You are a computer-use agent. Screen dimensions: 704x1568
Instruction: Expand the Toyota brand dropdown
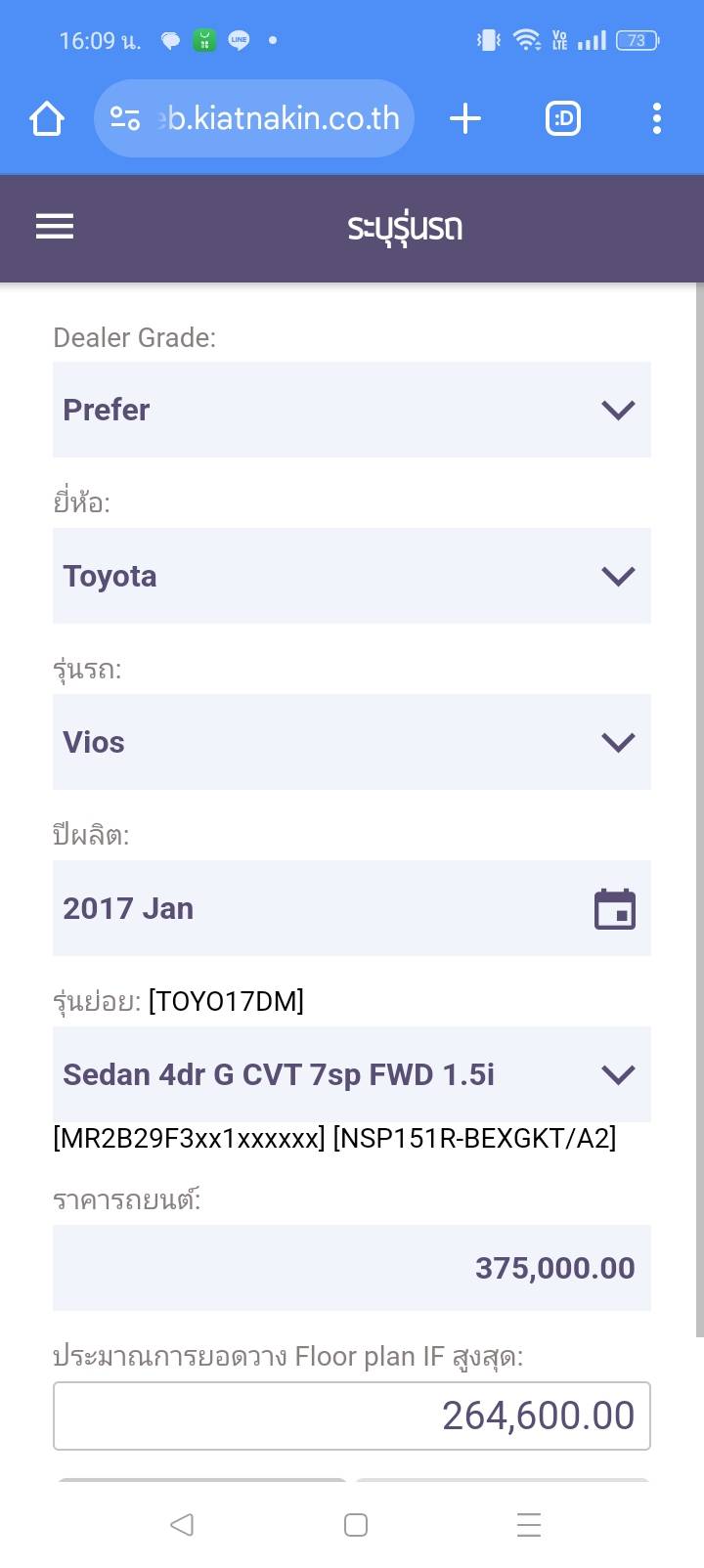pyautogui.click(x=351, y=576)
